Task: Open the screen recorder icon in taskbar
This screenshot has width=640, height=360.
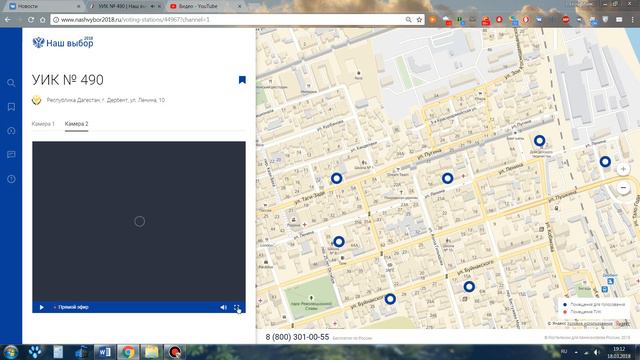Action: [175, 352]
